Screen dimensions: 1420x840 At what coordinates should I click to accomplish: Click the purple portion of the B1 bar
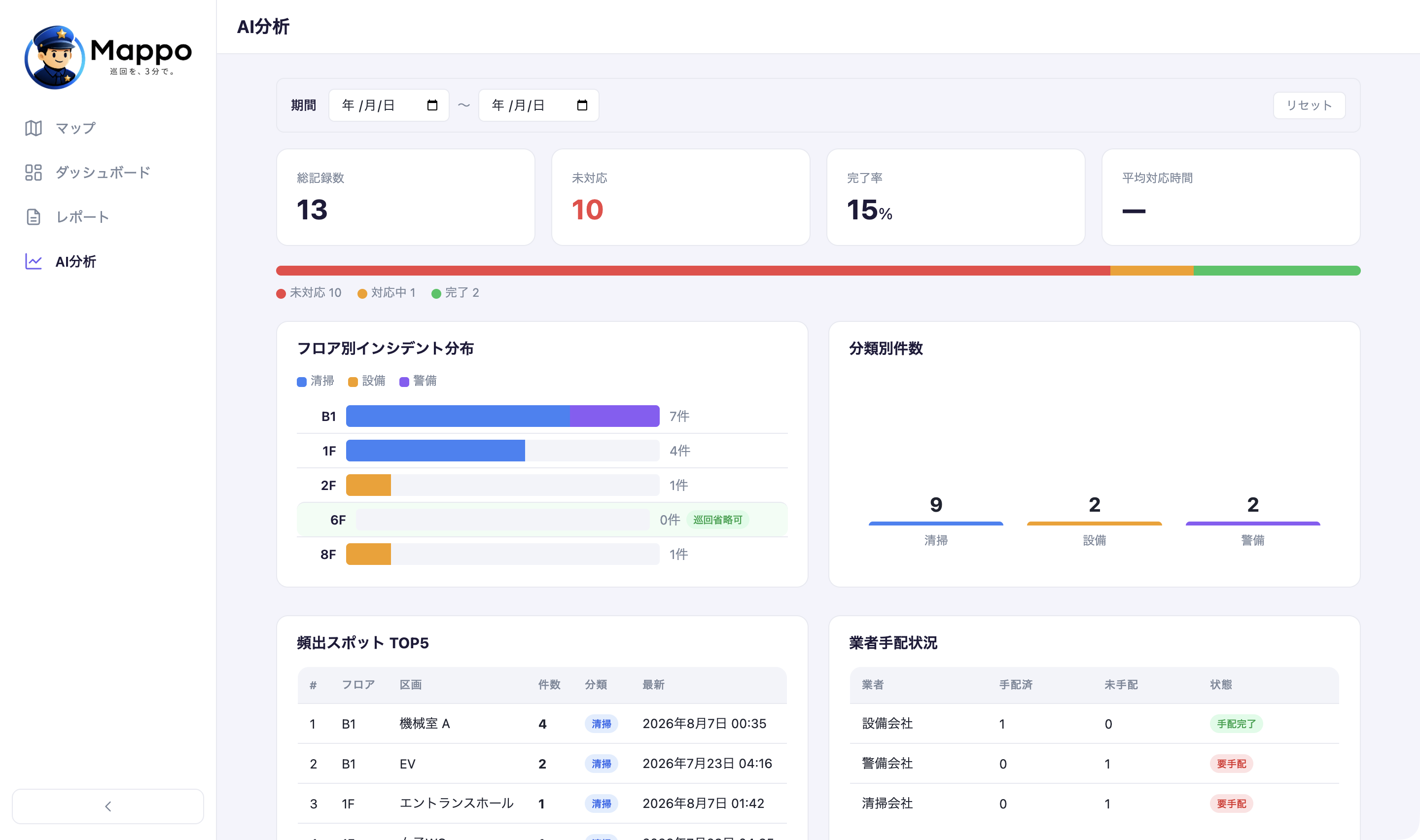pos(615,416)
